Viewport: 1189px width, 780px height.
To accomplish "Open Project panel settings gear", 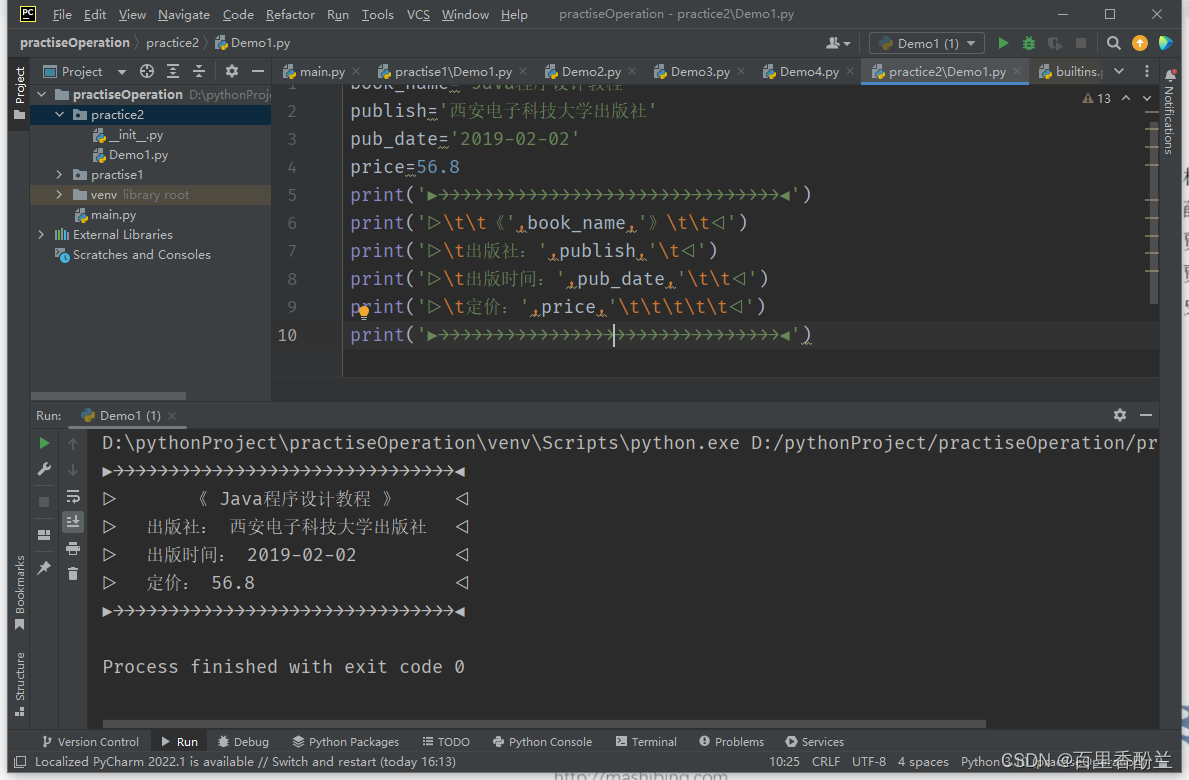I will click(x=232, y=71).
